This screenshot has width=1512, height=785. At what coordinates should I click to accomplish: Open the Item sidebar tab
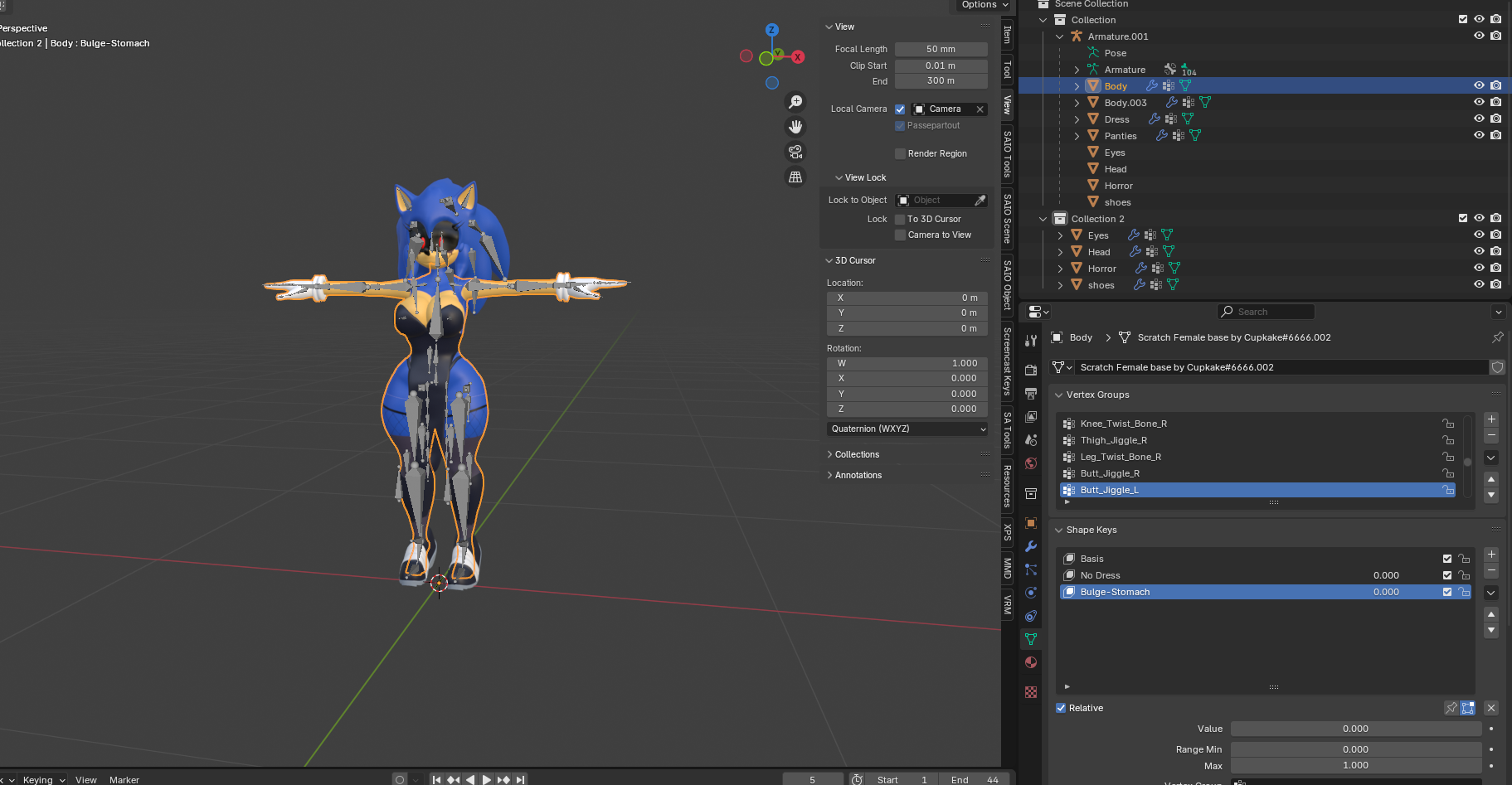coord(1008,34)
